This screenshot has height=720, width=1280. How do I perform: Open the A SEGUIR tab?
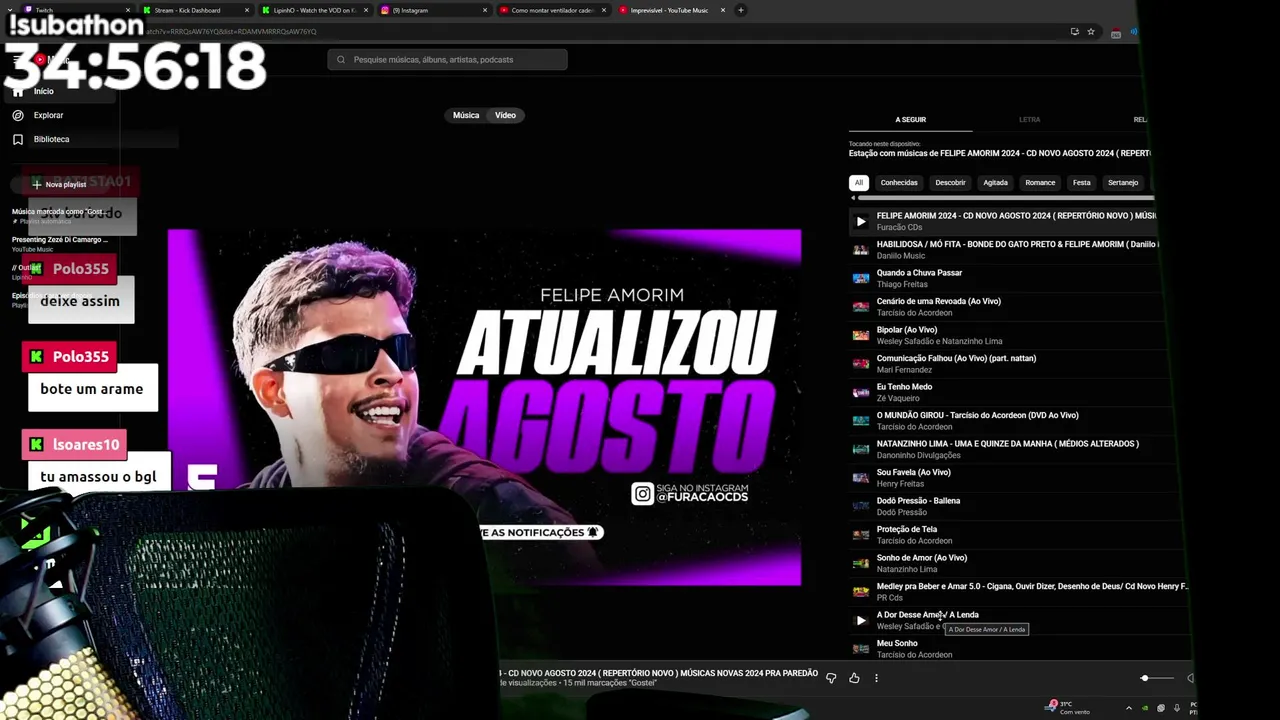pos(910,120)
